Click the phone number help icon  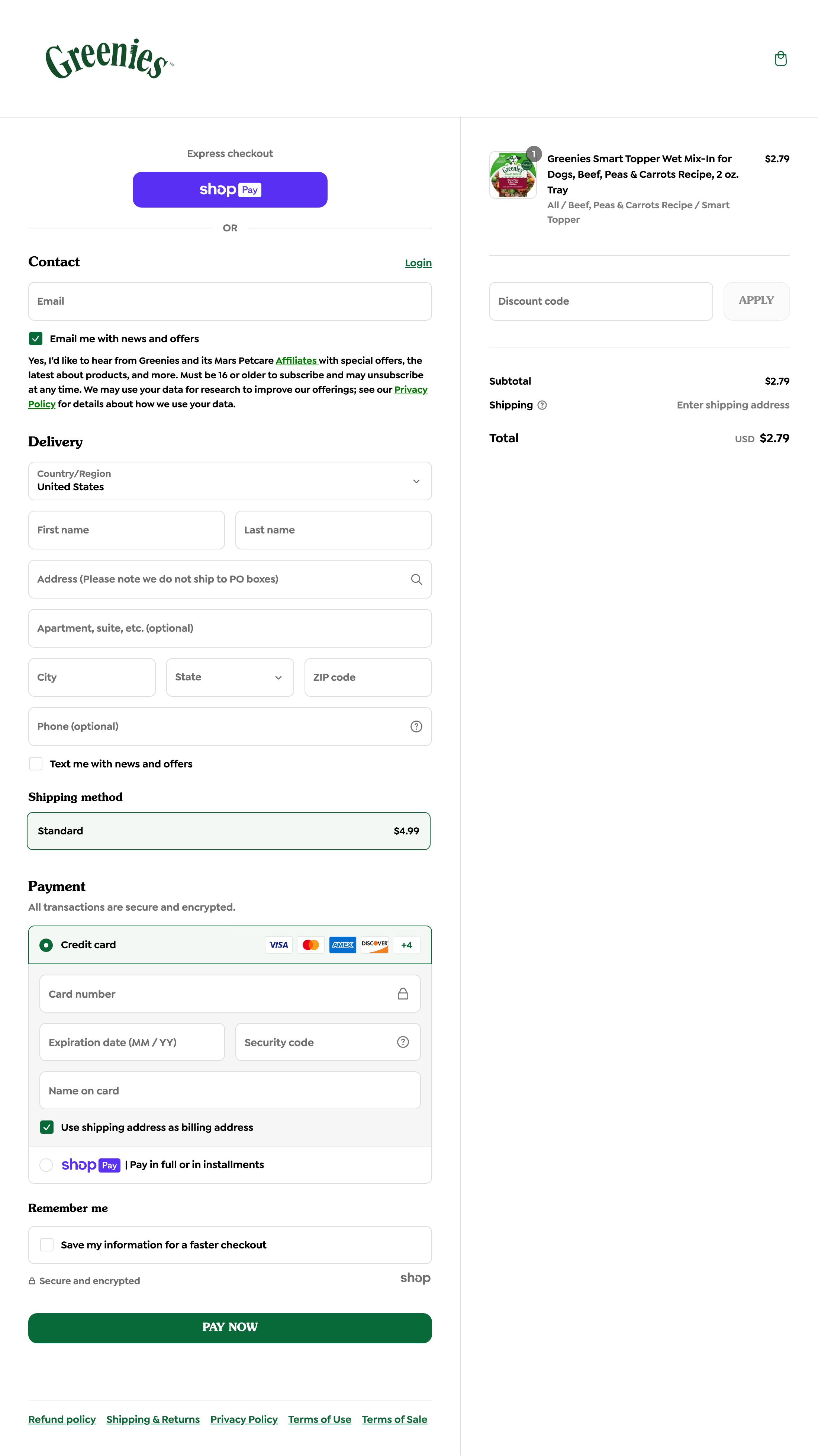click(x=416, y=726)
